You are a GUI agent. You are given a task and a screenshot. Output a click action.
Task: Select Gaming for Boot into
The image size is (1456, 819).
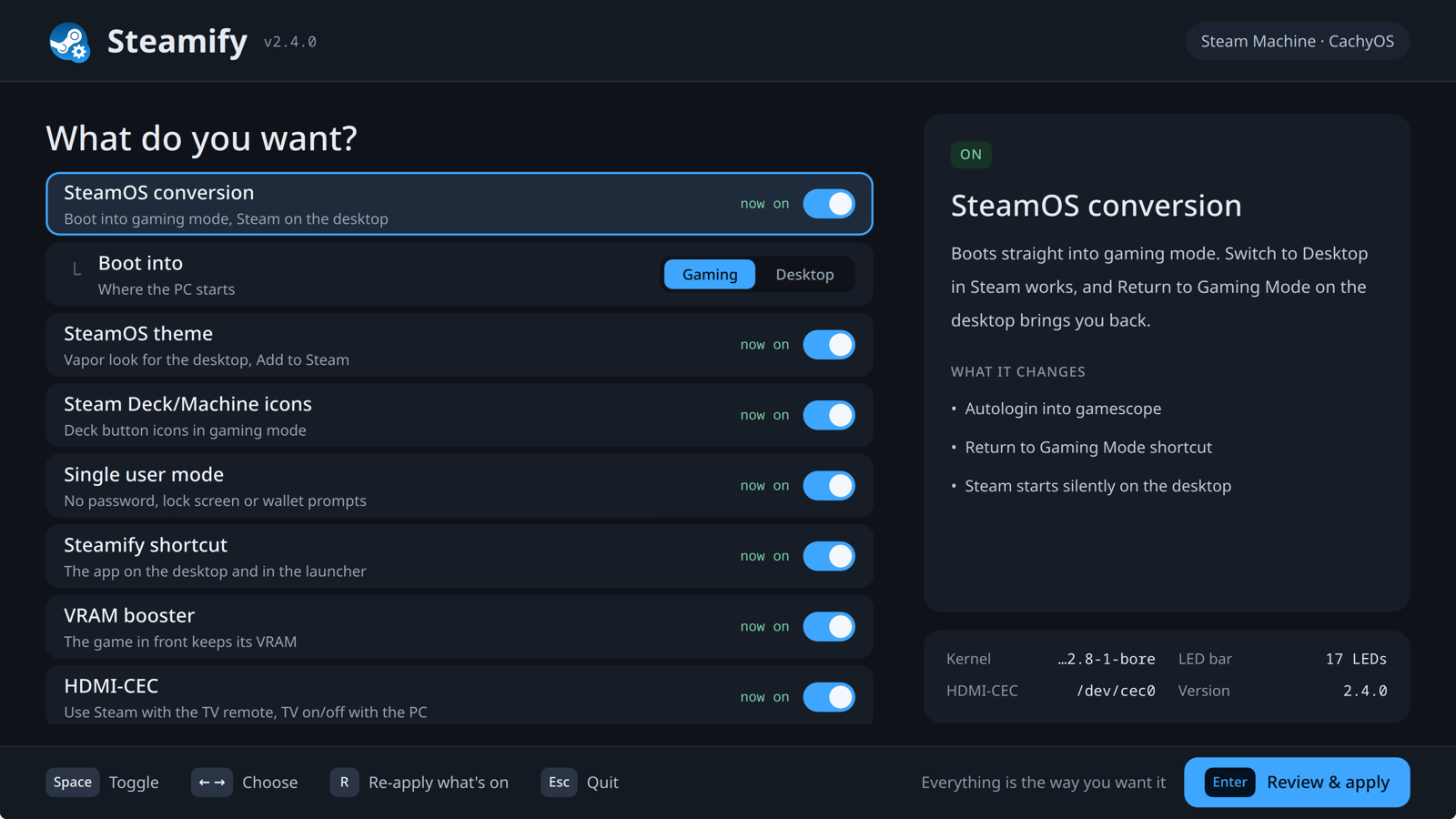point(710,274)
